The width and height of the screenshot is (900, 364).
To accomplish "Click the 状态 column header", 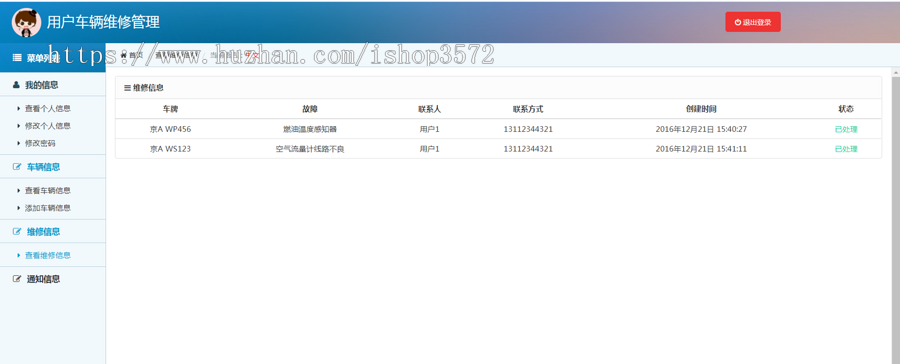I will pos(845,109).
